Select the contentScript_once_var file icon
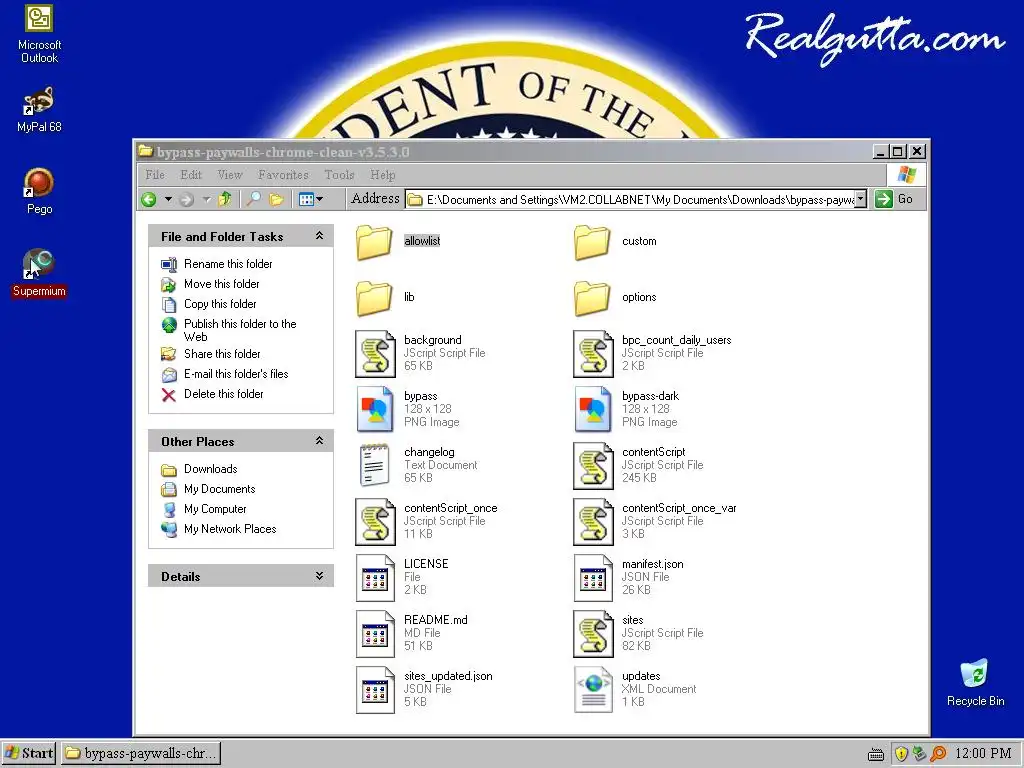 594,522
